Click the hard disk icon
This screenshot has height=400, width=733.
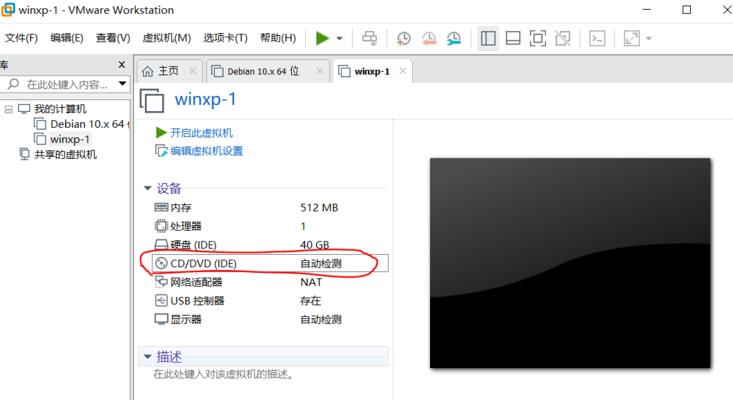point(161,244)
